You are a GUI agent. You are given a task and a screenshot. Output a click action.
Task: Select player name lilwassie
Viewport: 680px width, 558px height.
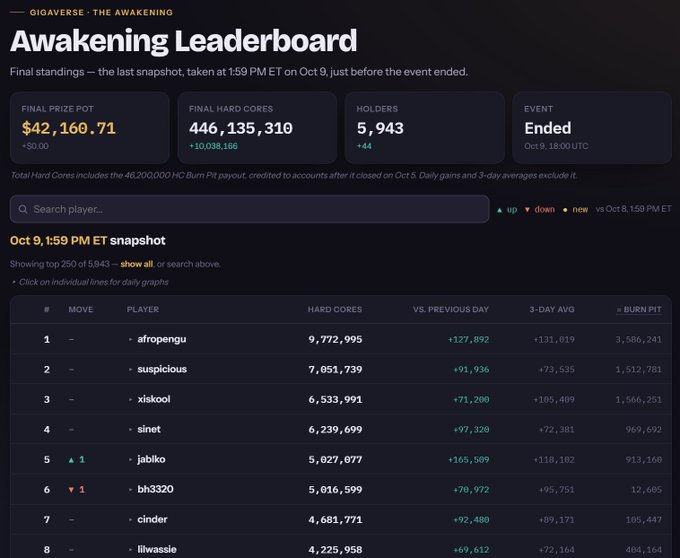(157, 549)
